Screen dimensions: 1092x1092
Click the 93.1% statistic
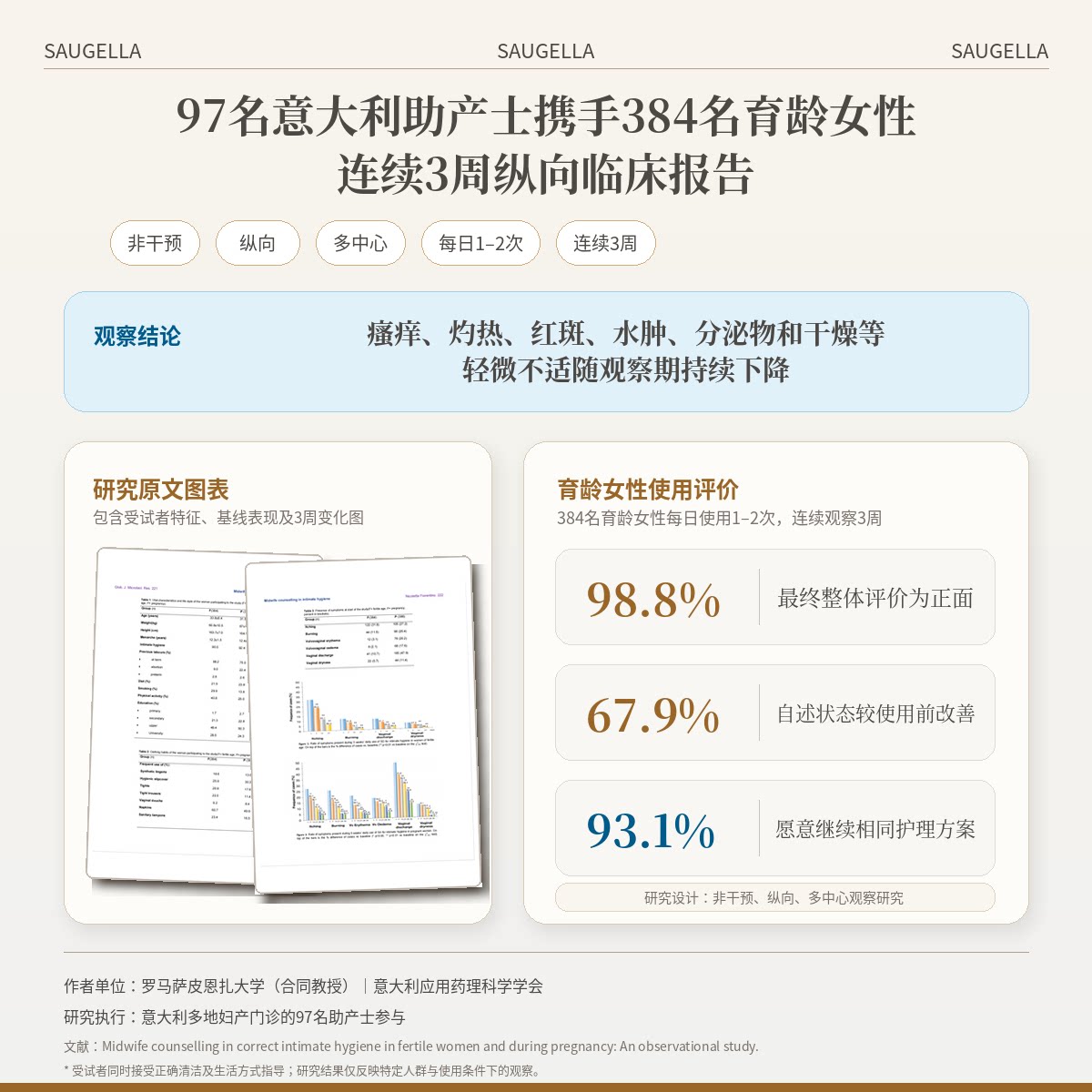[652, 831]
